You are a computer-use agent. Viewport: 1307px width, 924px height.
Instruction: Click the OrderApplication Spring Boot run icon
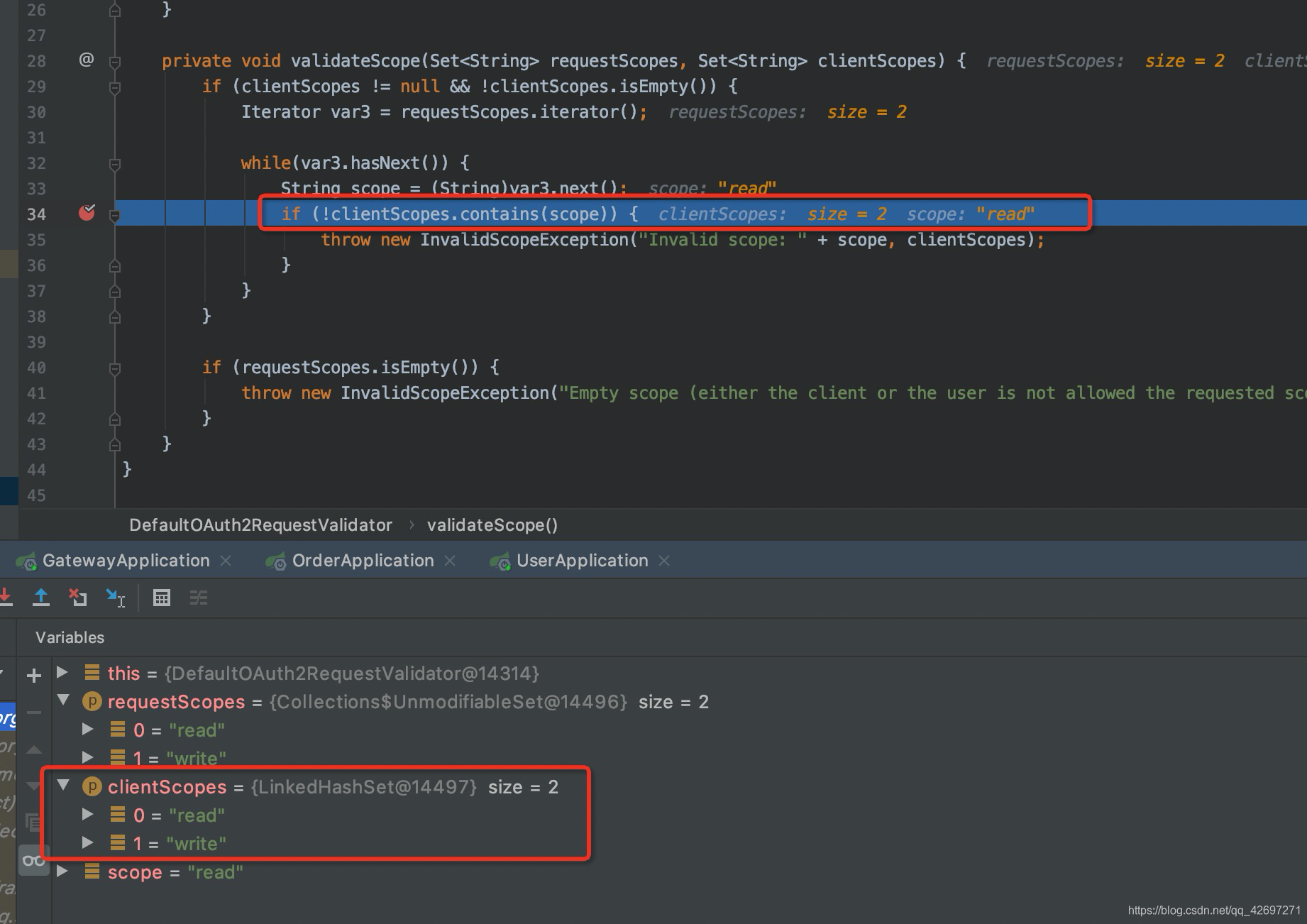point(275,561)
